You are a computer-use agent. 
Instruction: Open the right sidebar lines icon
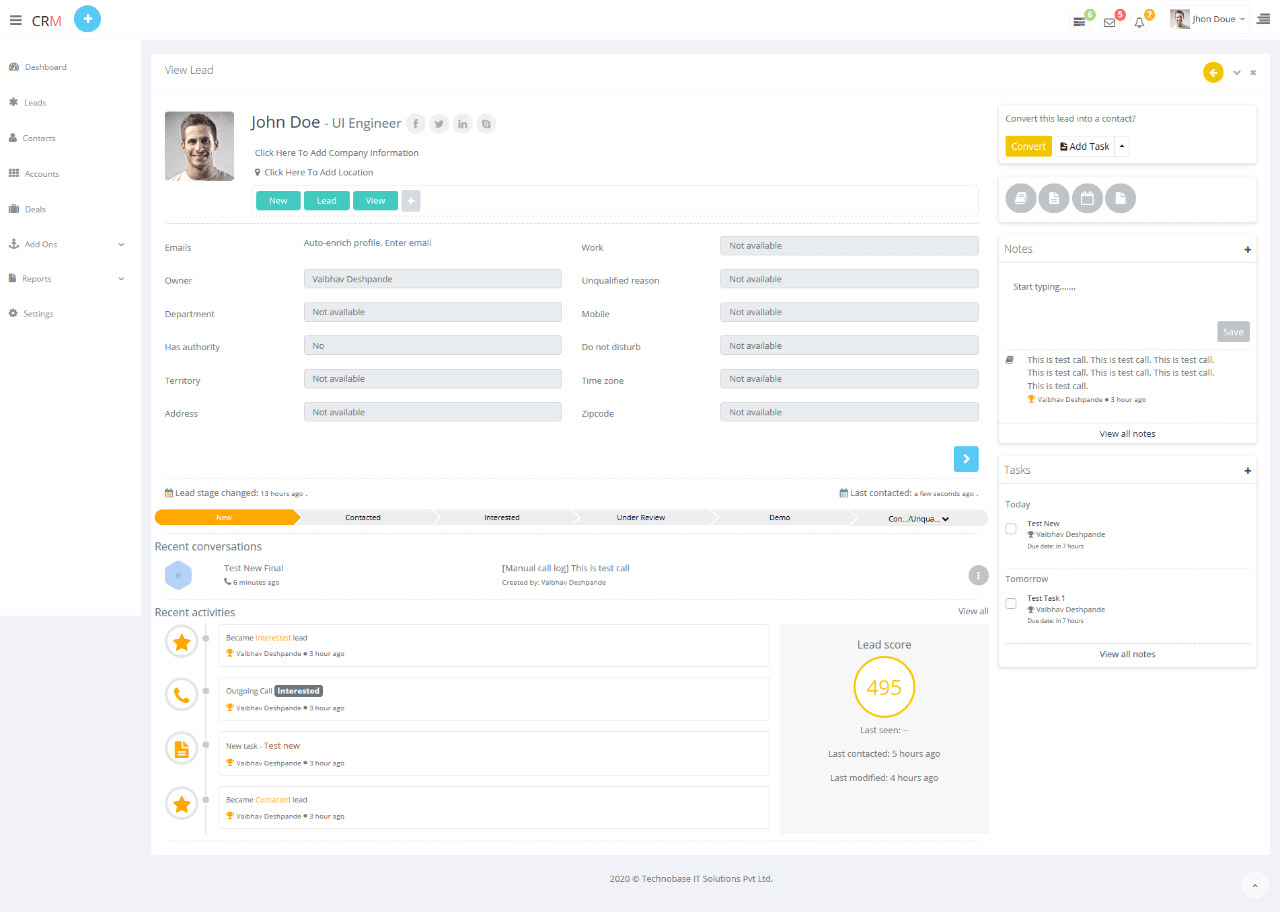(x=1264, y=19)
